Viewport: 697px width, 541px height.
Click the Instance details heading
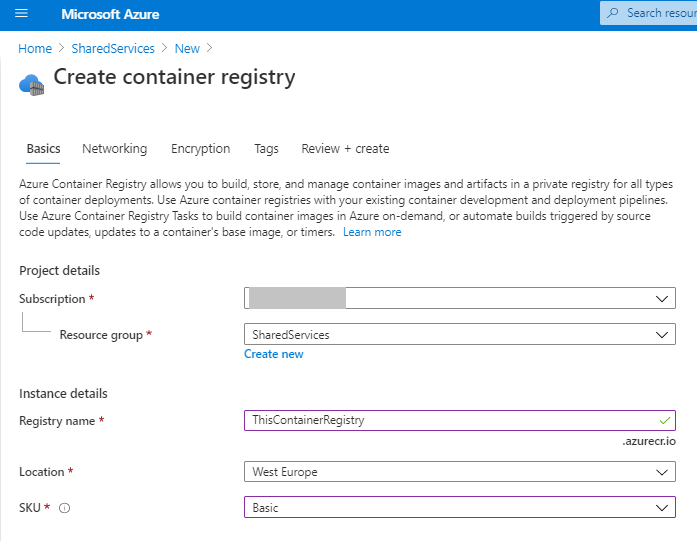click(x=63, y=393)
